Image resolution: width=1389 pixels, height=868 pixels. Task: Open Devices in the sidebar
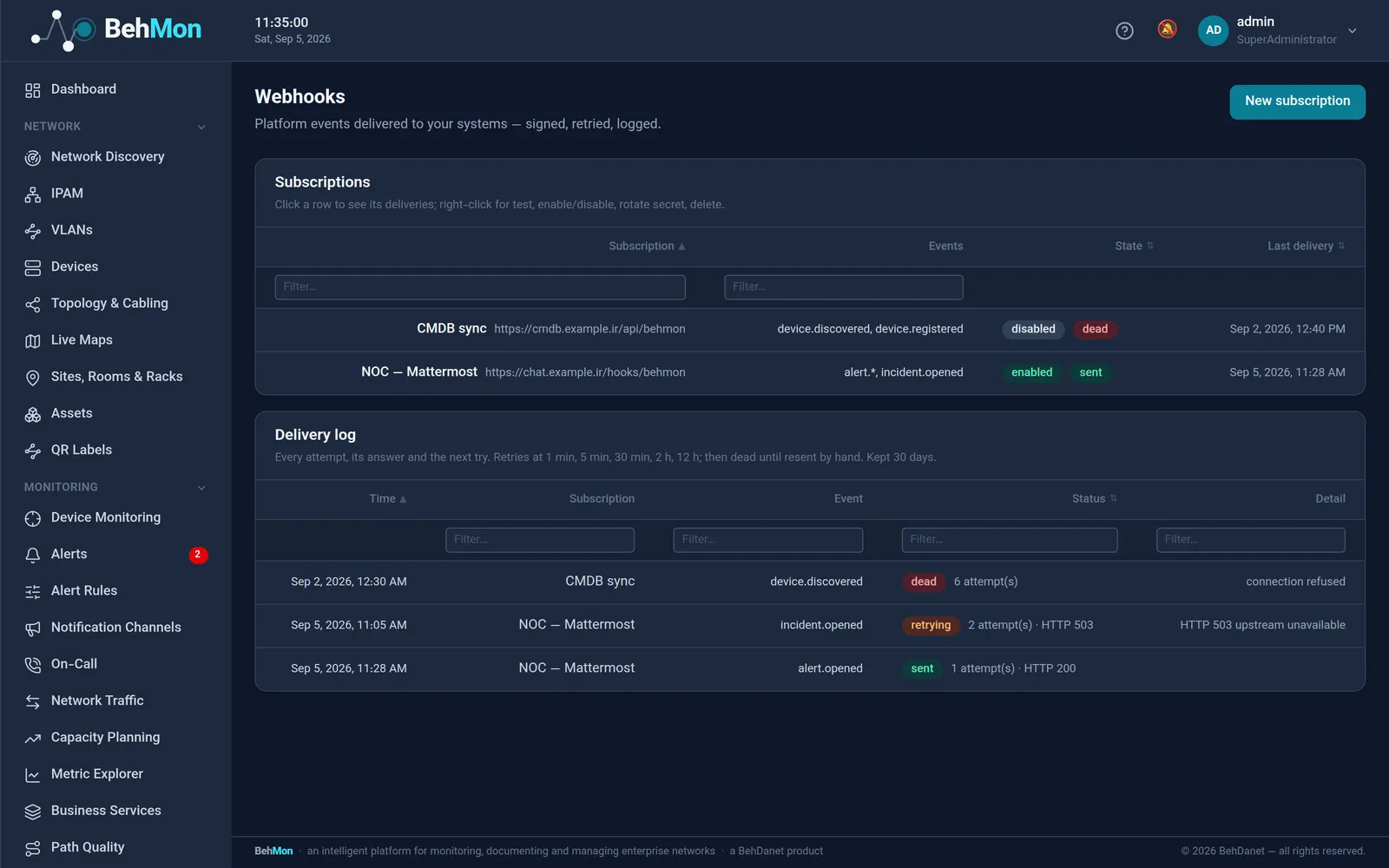click(x=115, y=266)
